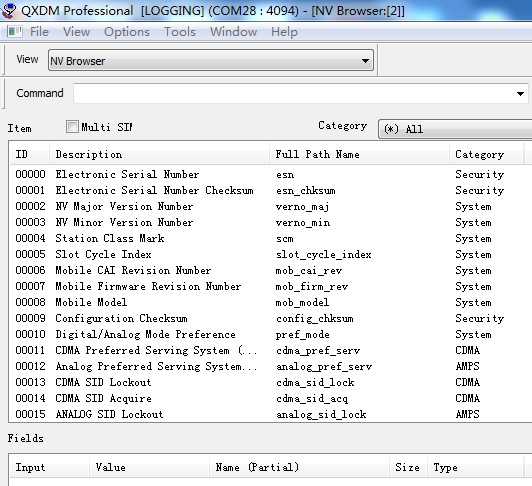Open the Window menu
The height and width of the screenshot is (486, 532).
[233, 32]
